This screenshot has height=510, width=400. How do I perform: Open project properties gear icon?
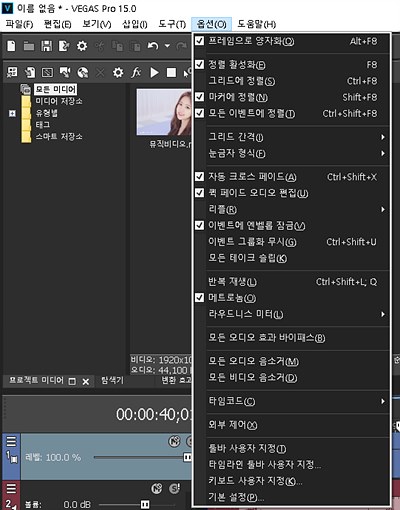[82, 46]
